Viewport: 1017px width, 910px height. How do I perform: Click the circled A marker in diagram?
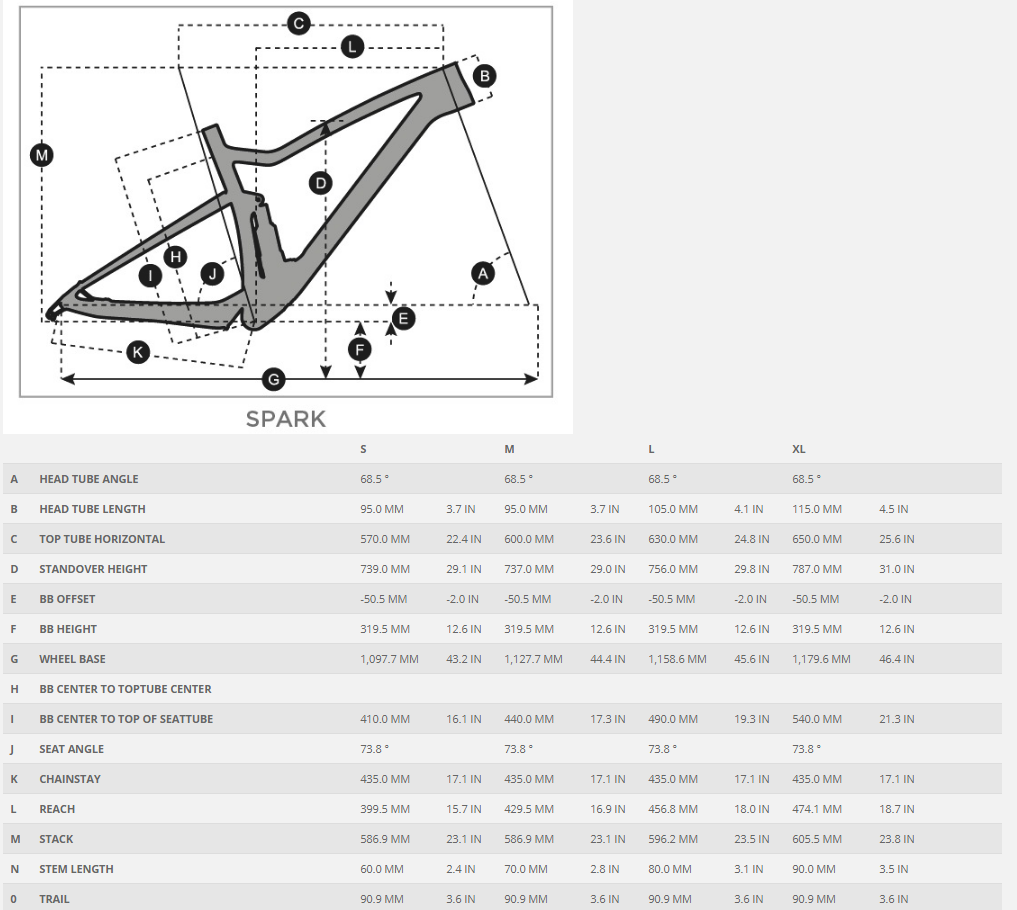[483, 273]
